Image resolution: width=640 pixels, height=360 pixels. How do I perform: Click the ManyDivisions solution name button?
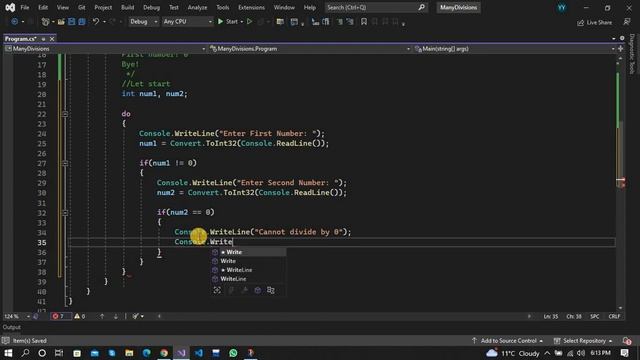[x=458, y=7]
